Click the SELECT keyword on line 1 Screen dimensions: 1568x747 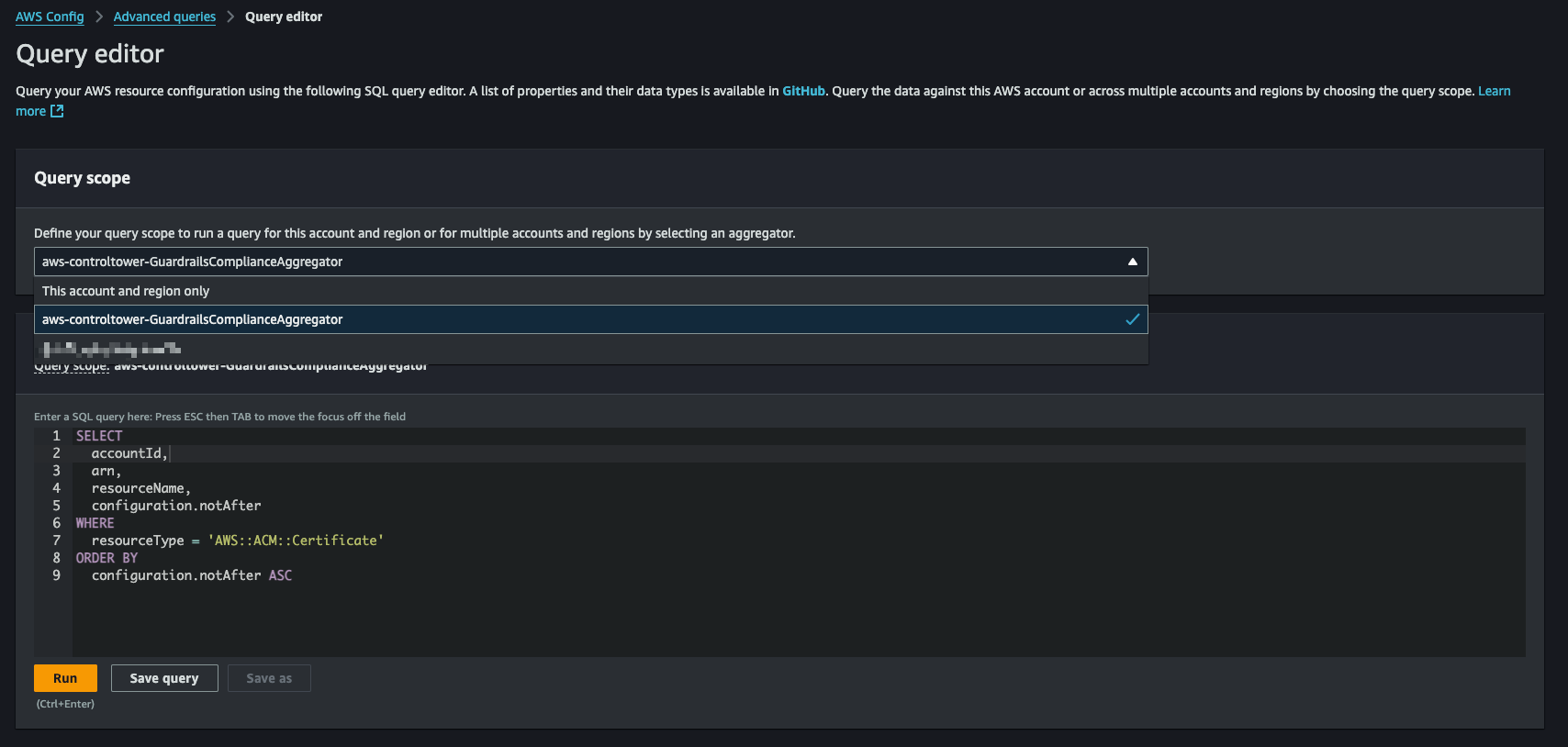pos(99,436)
